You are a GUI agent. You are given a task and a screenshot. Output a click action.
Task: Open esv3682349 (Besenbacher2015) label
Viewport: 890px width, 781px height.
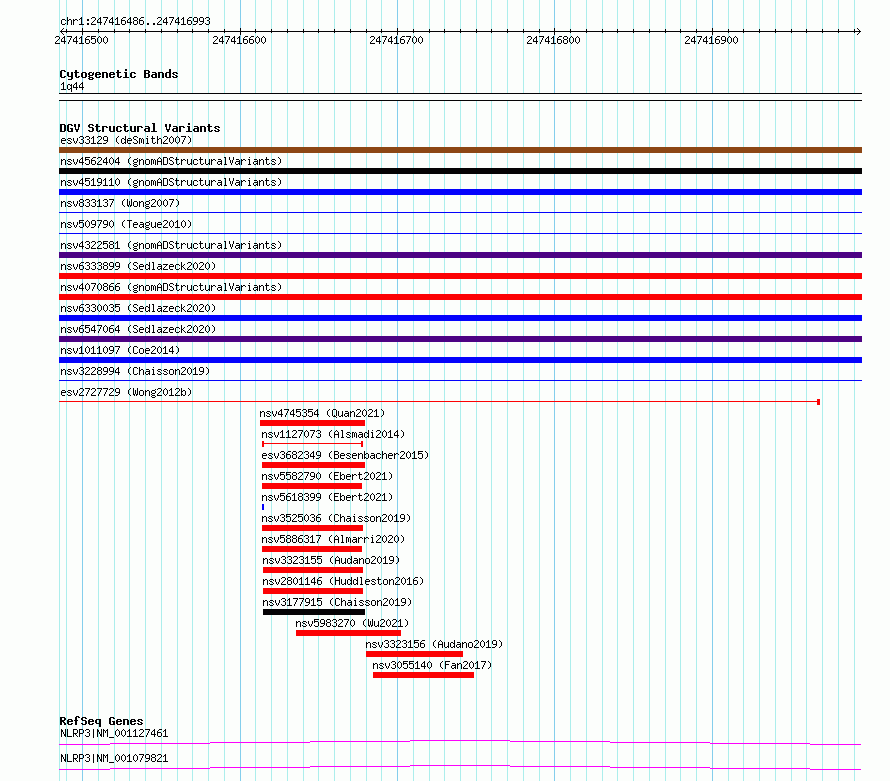(x=345, y=455)
